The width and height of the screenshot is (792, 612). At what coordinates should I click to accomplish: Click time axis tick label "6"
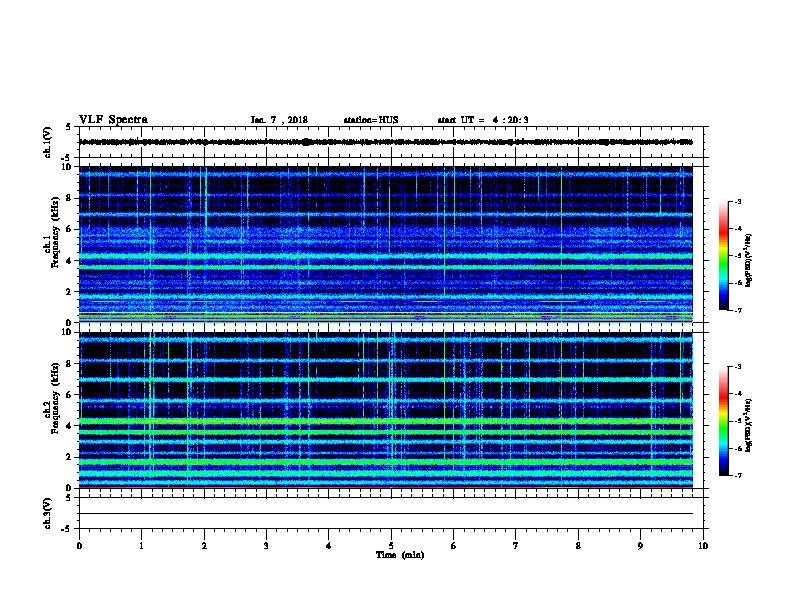tap(454, 546)
